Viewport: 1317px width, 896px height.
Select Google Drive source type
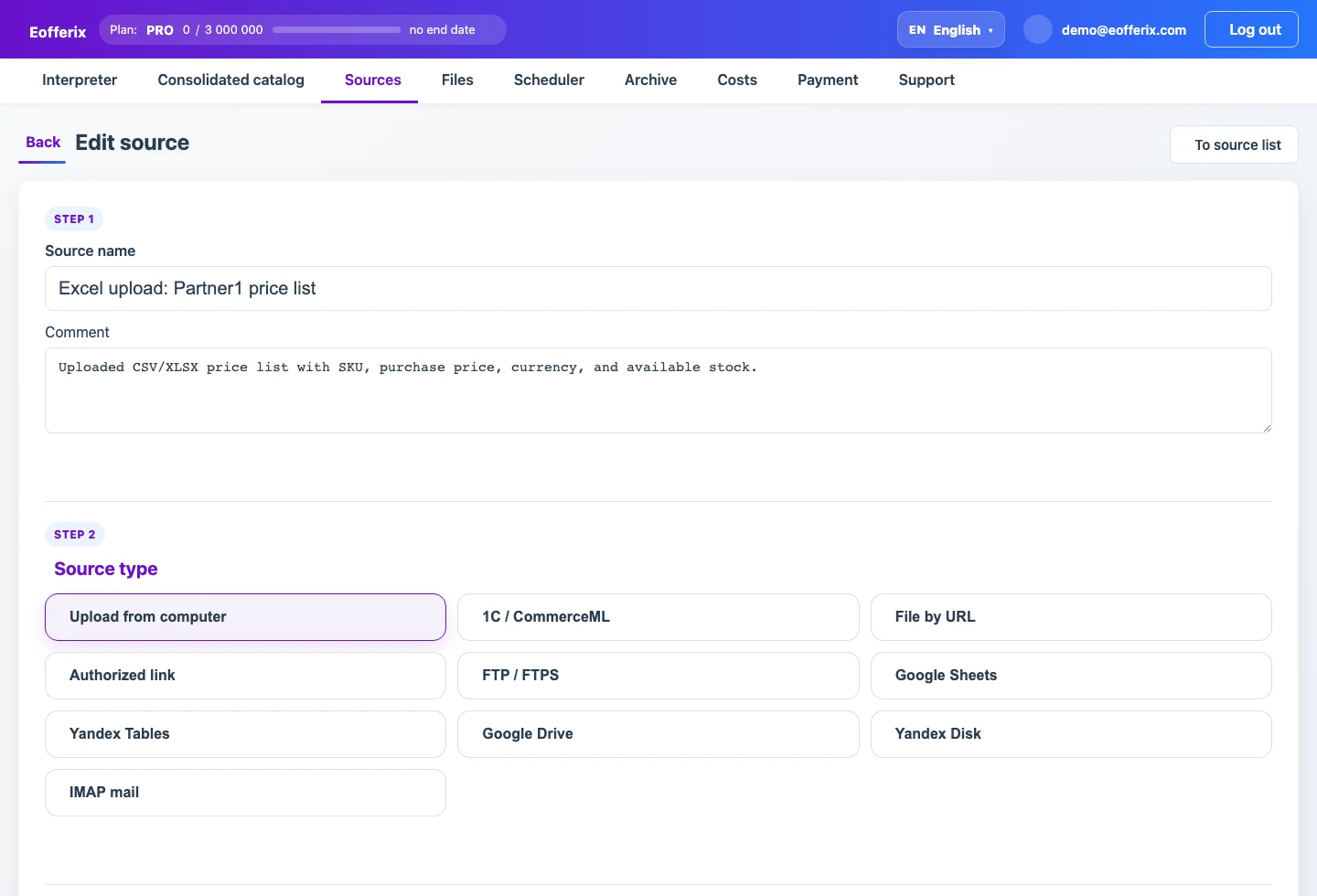coord(658,734)
